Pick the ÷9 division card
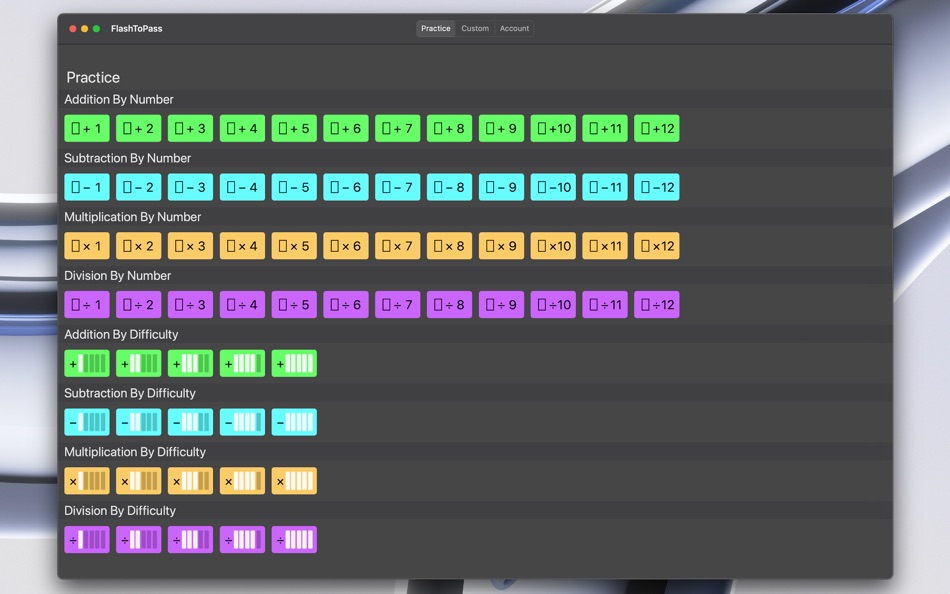950x594 pixels. click(x=501, y=305)
